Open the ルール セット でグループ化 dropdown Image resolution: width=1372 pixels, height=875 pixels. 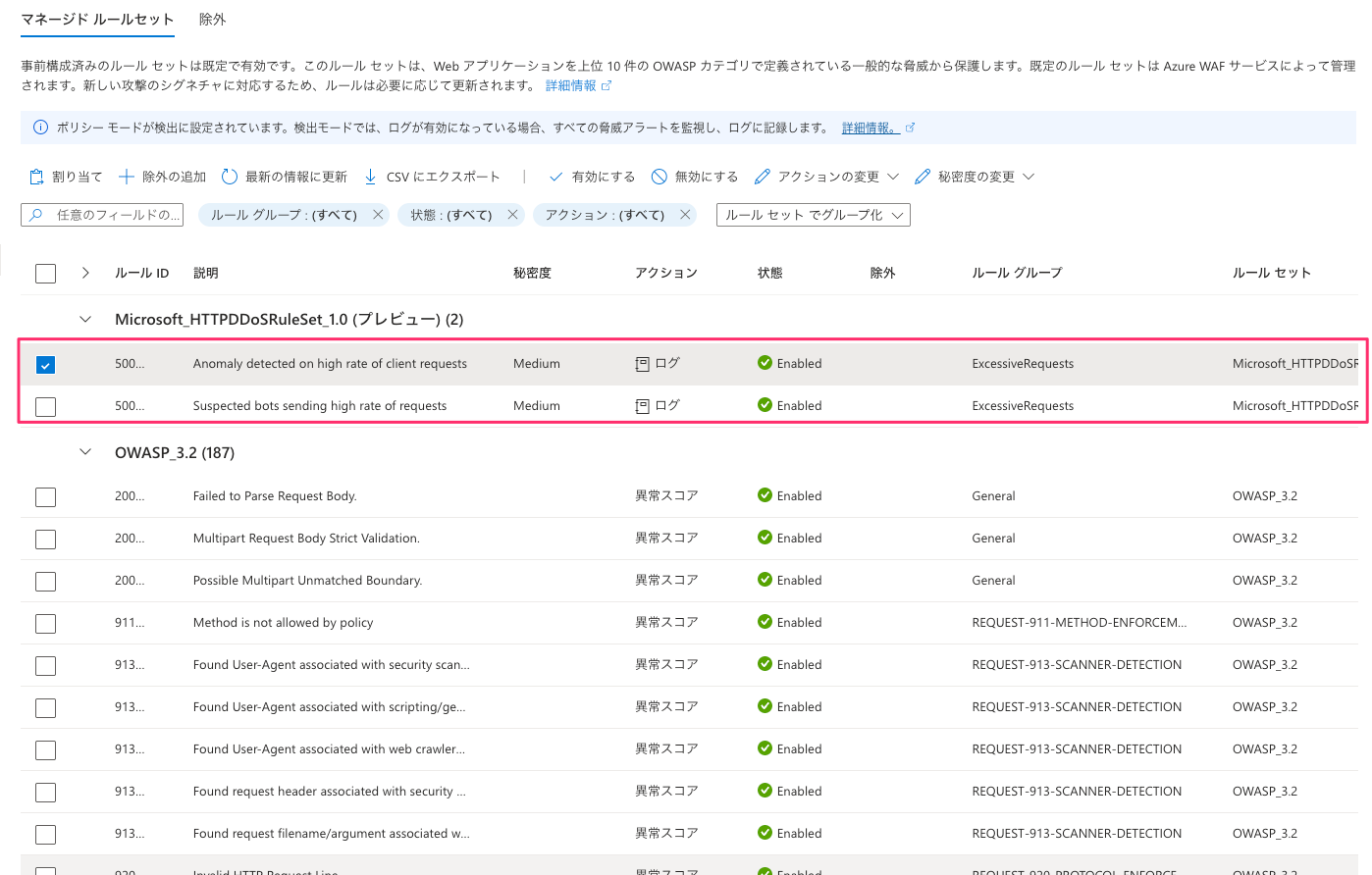[813, 214]
